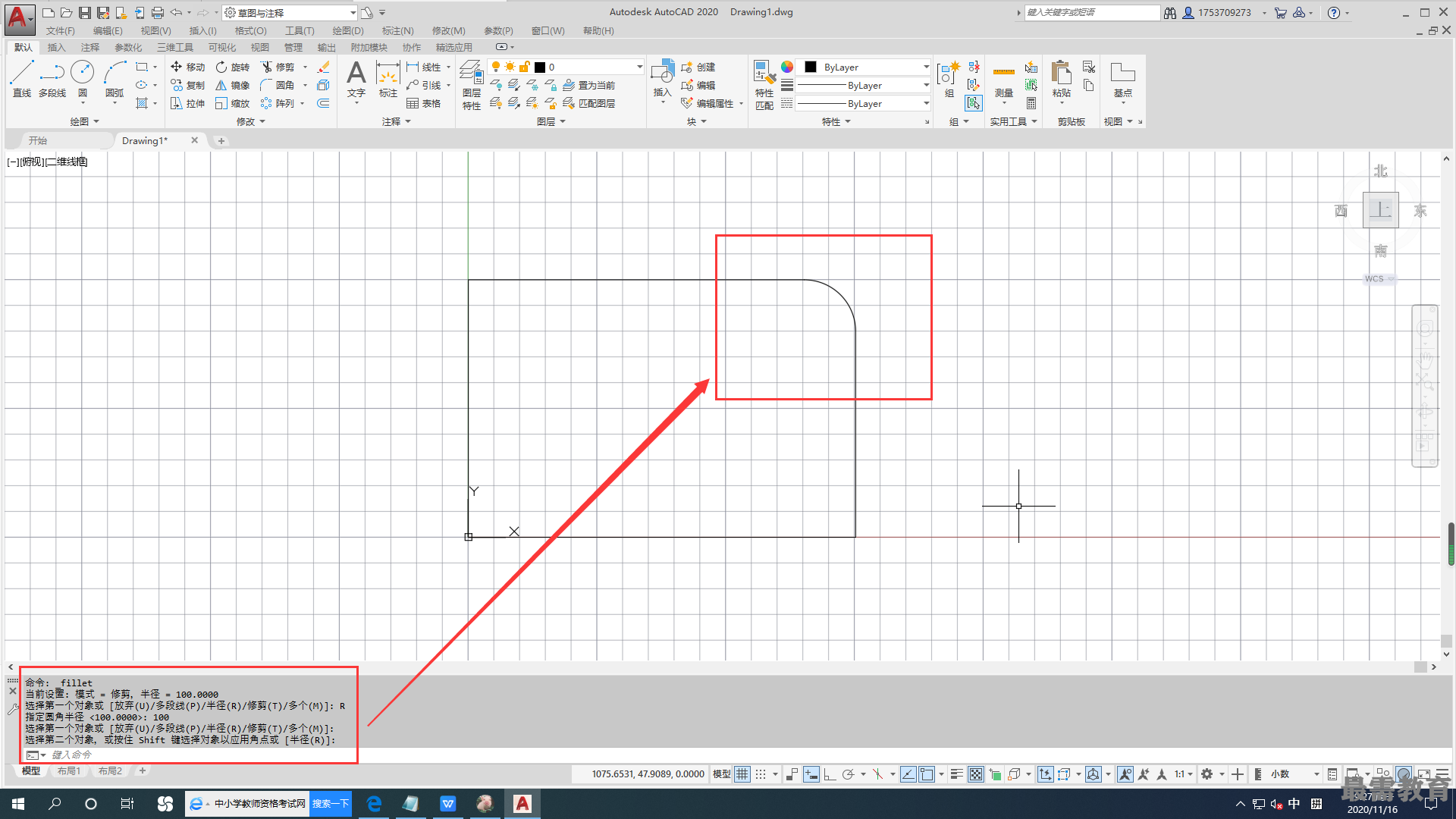Image resolution: width=1456 pixels, height=819 pixels.
Task: Select the 圆 (Circle) tool
Action: tap(82, 80)
